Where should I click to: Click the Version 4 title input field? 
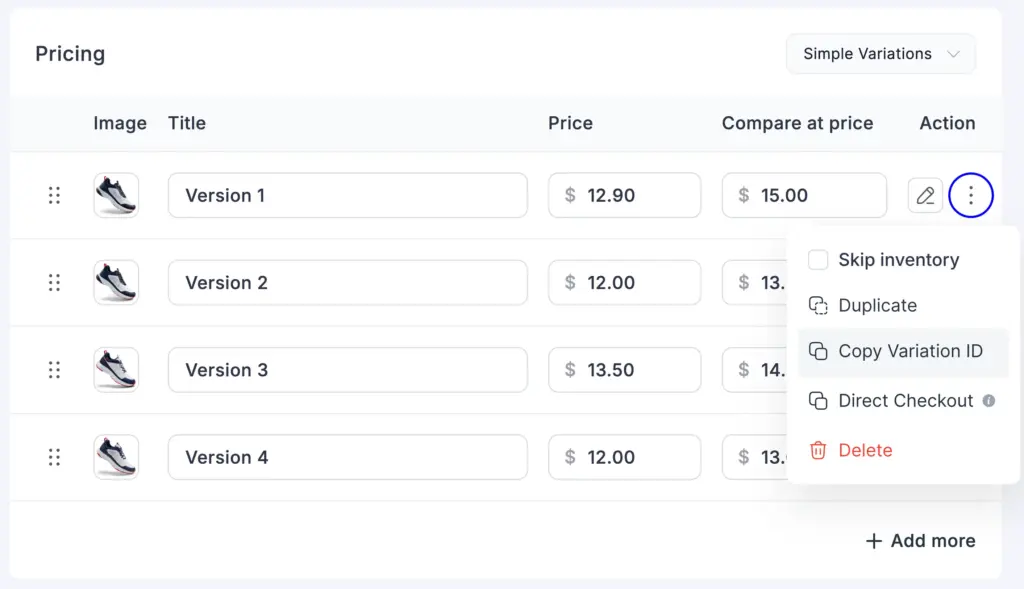coord(347,457)
